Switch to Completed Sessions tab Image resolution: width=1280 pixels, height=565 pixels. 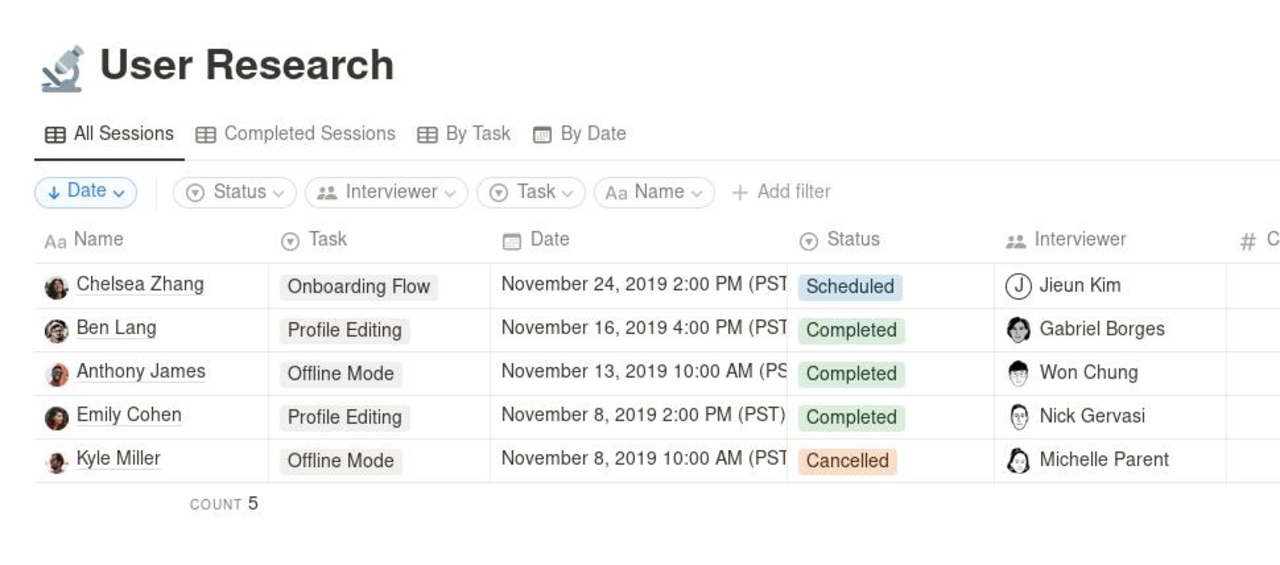[x=296, y=134]
